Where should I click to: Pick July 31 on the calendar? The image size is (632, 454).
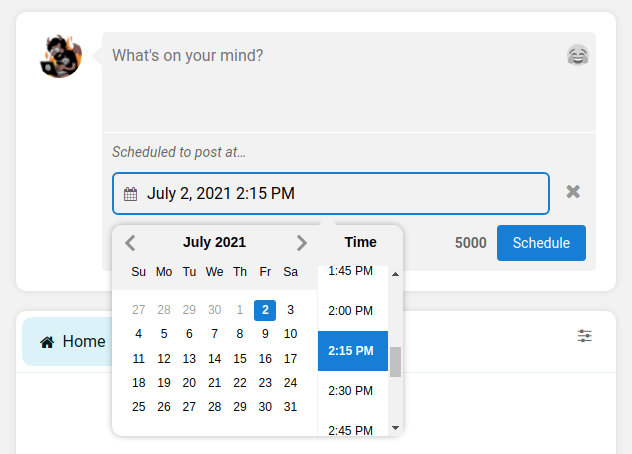coord(290,407)
